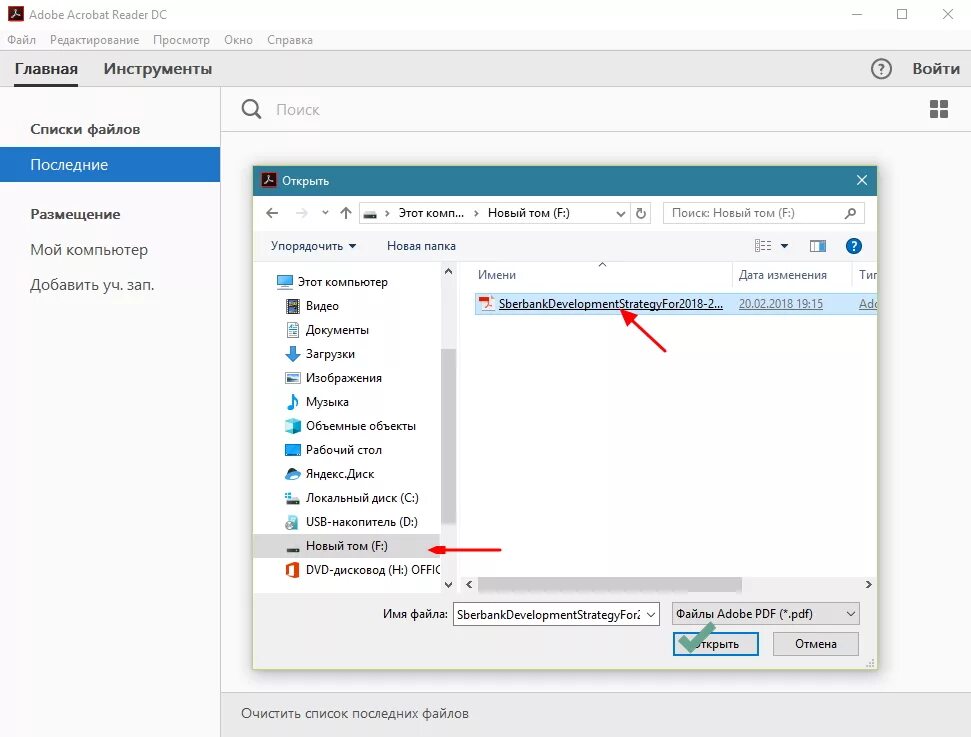Click the magnifier in Поиск: Новый том field
This screenshot has height=737, width=971.
click(x=850, y=213)
